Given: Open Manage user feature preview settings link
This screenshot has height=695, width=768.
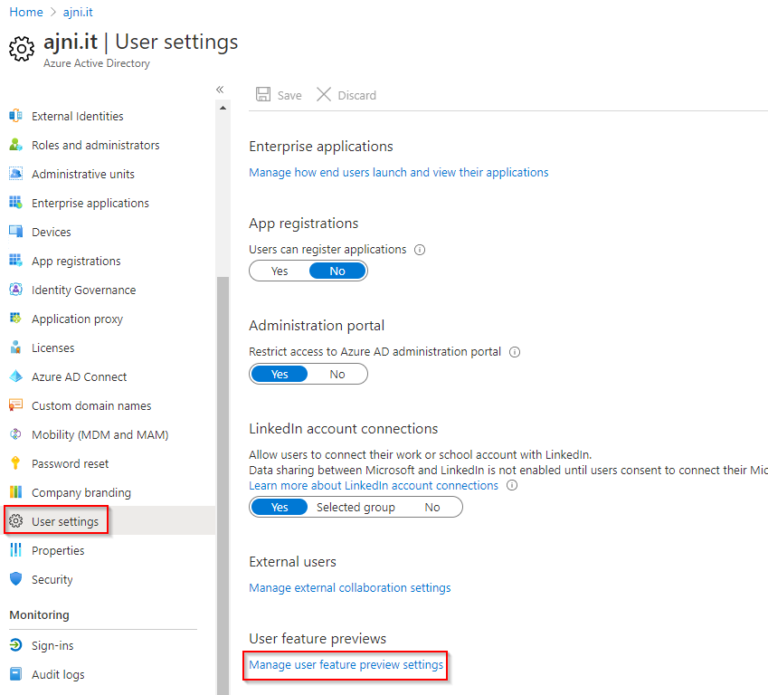Looking at the screenshot, I should point(346,665).
